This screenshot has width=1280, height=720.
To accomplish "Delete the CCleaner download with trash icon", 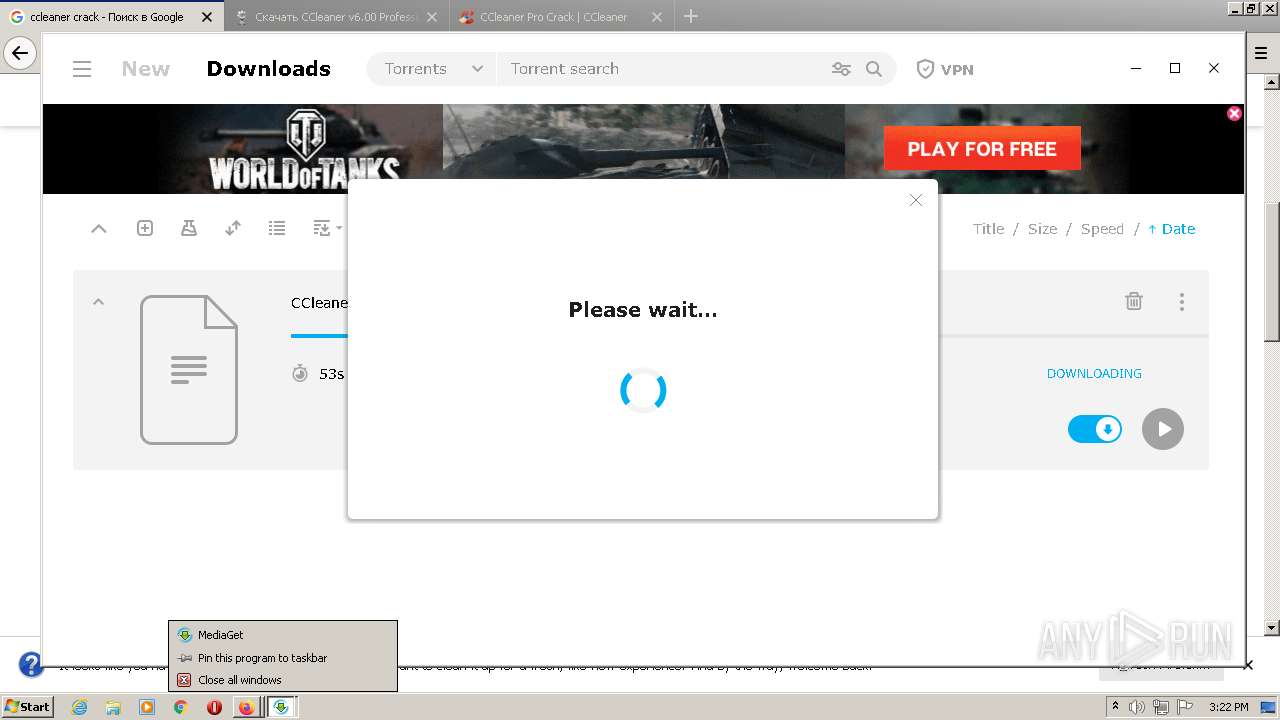I will click(1134, 301).
